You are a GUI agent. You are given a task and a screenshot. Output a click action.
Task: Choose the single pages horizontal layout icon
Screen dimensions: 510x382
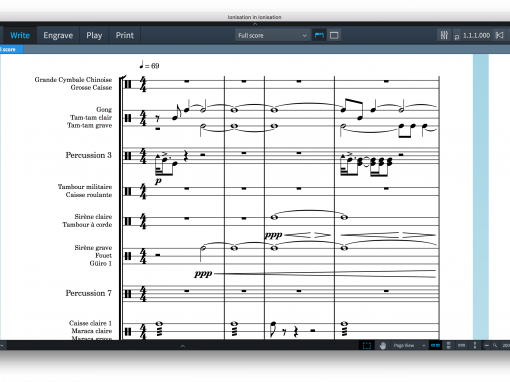click(461, 345)
